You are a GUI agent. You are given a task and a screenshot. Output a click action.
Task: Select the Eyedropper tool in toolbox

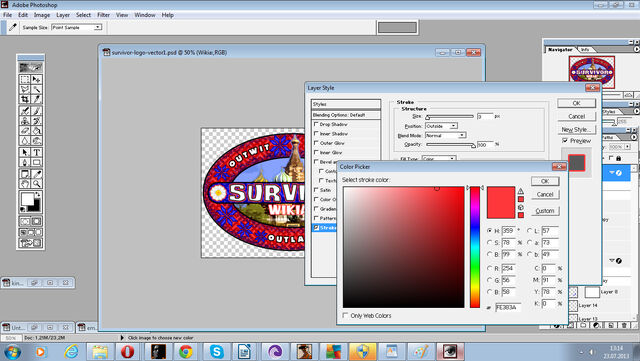36,174
